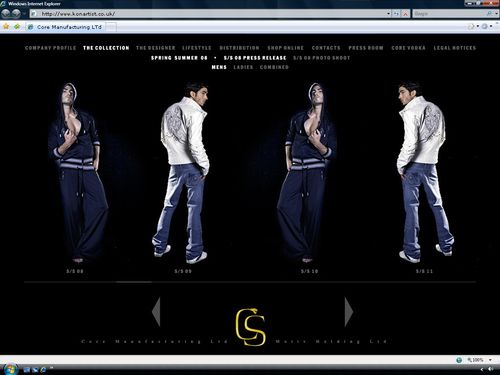The image size is (500, 375).
Task: Click the Windows Start orb
Action: click(10, 369)
